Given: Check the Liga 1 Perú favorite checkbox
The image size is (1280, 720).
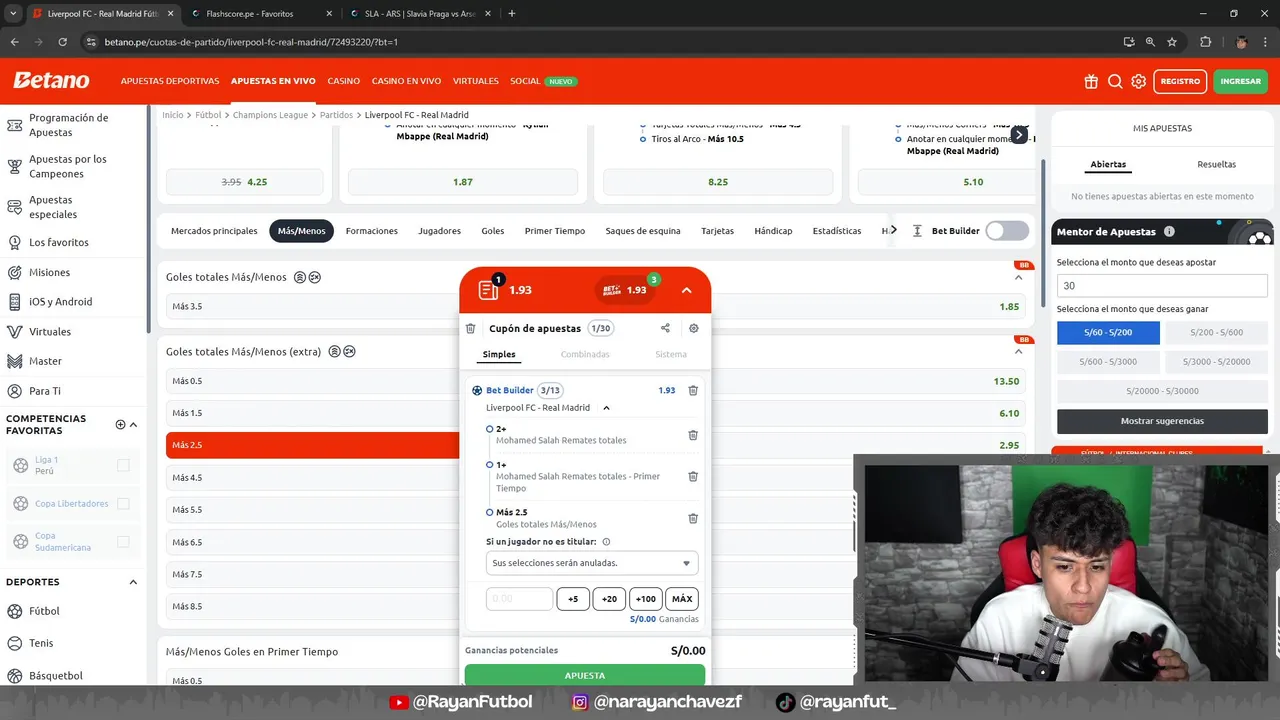Looking at the screenshot, I should (x=123, y=465).
